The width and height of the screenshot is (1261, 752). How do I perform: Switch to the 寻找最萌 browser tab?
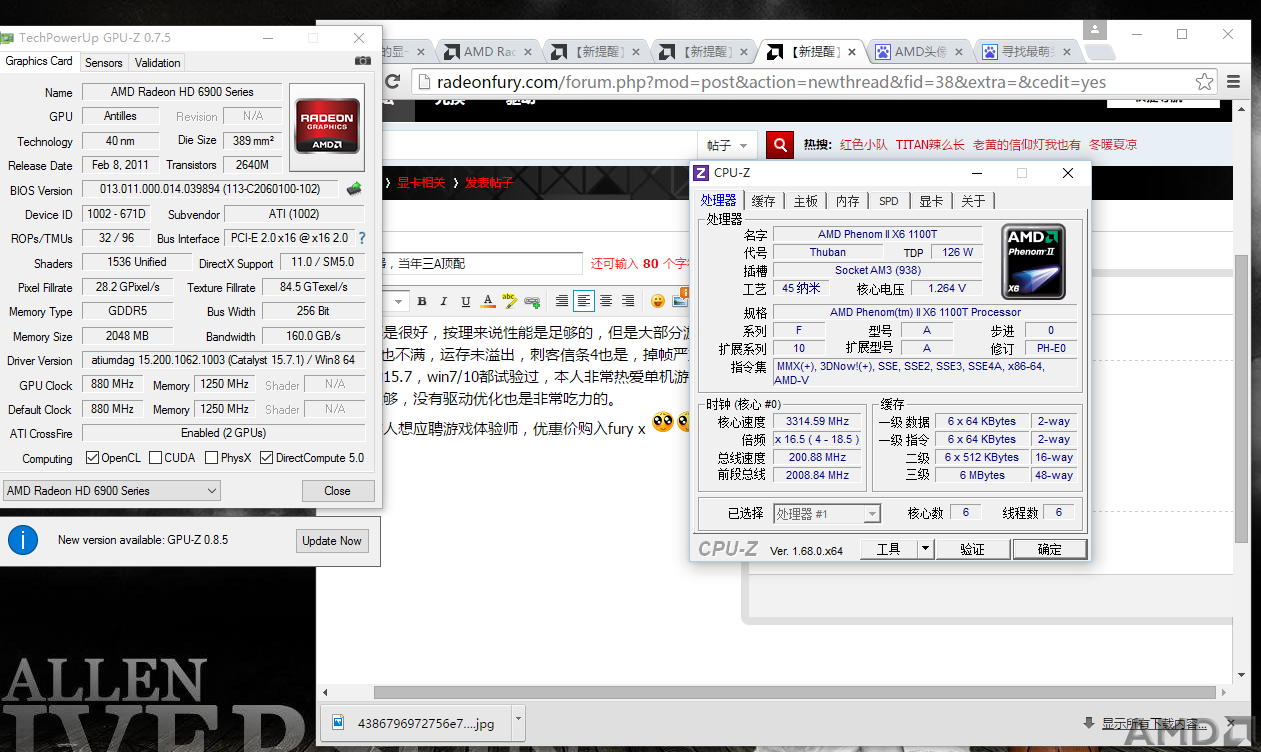coord(1025,52)
